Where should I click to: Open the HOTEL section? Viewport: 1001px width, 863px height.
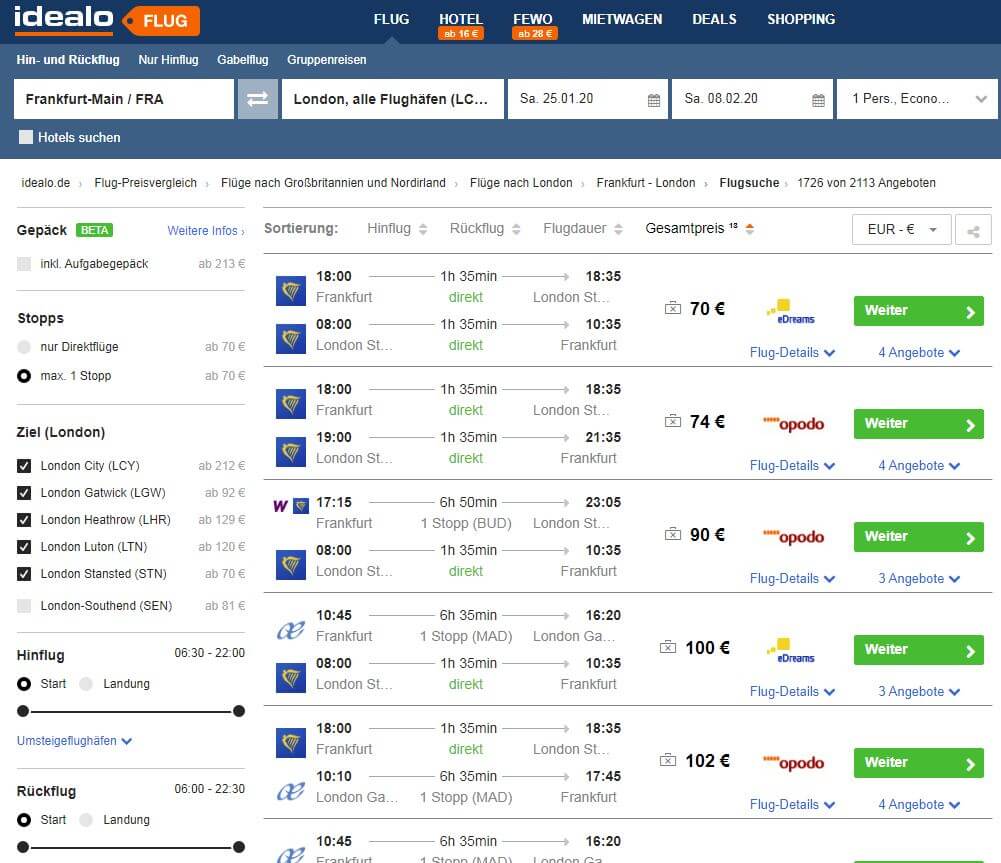[x=461, y=19]
